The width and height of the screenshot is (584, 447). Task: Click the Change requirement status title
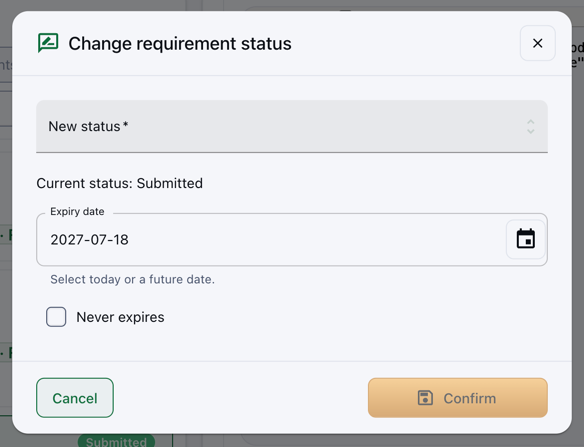coord(180,44)
